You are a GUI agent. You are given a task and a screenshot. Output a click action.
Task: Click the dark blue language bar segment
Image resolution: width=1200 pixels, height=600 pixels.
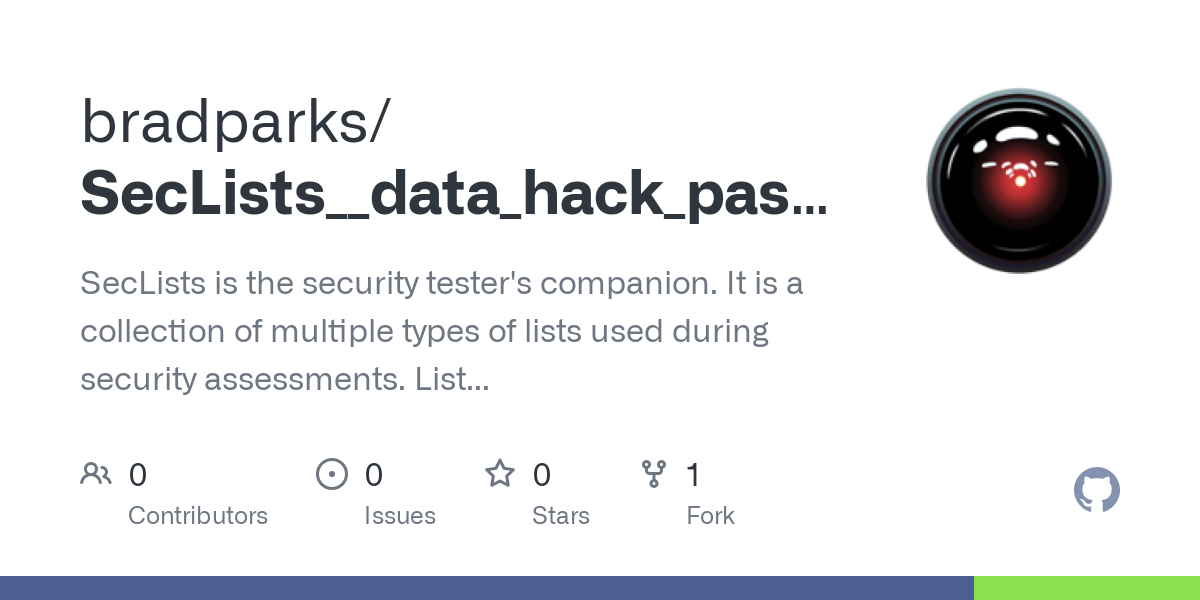pos(487,588)
